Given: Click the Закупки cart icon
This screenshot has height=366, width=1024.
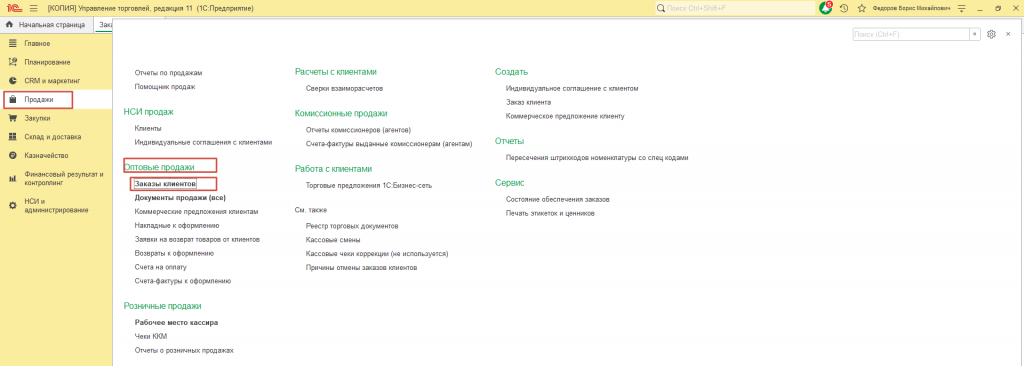Looking at the screenshot, I should point(12,118).
